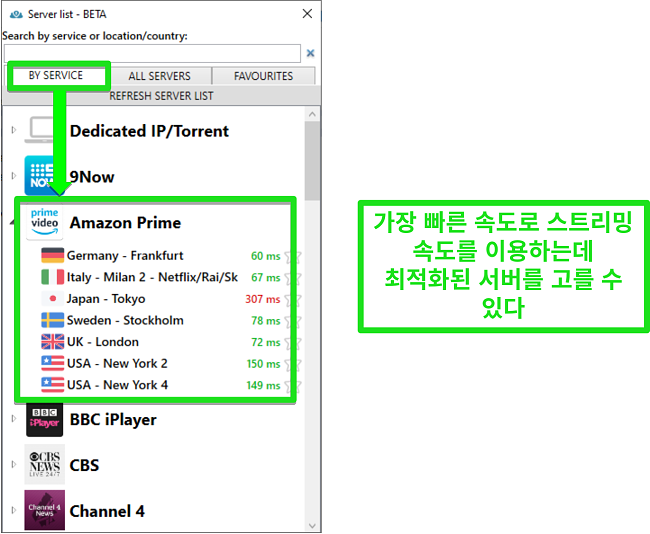Expand the CBS group arrow
Image resolution: width=650 pixels, height=534 pixels.
pyautogui.click(x=14, y=464)
